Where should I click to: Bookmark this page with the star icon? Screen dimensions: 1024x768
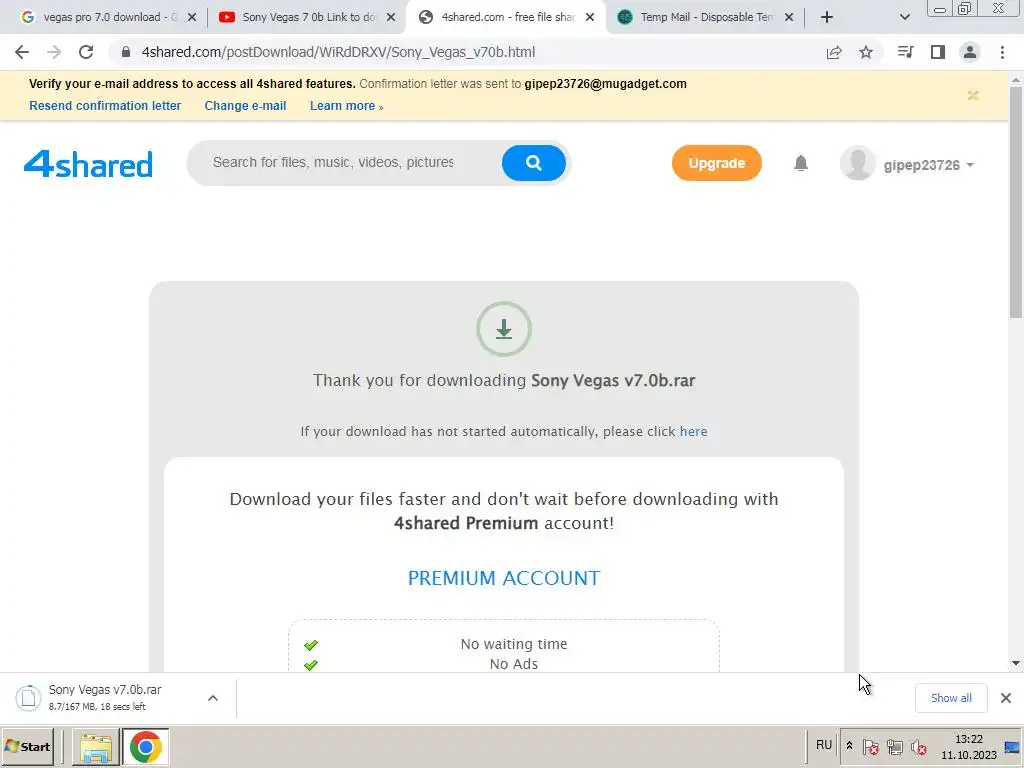point(866,52)
